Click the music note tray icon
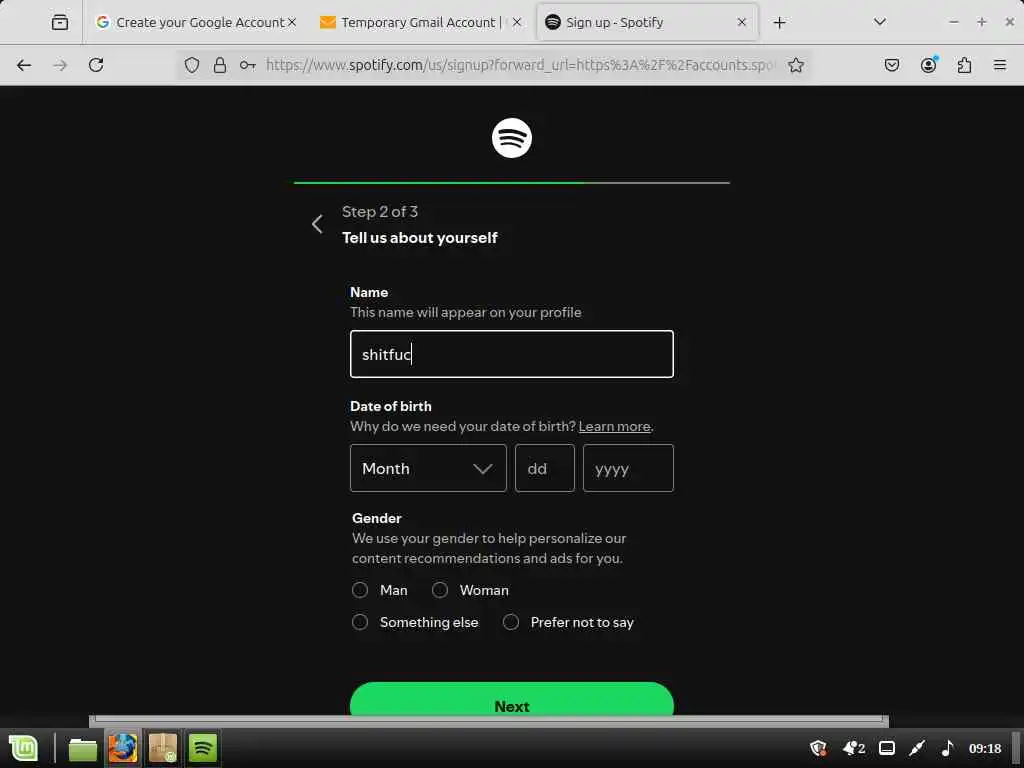1024x768 pixels. click(x=948, y=748)
